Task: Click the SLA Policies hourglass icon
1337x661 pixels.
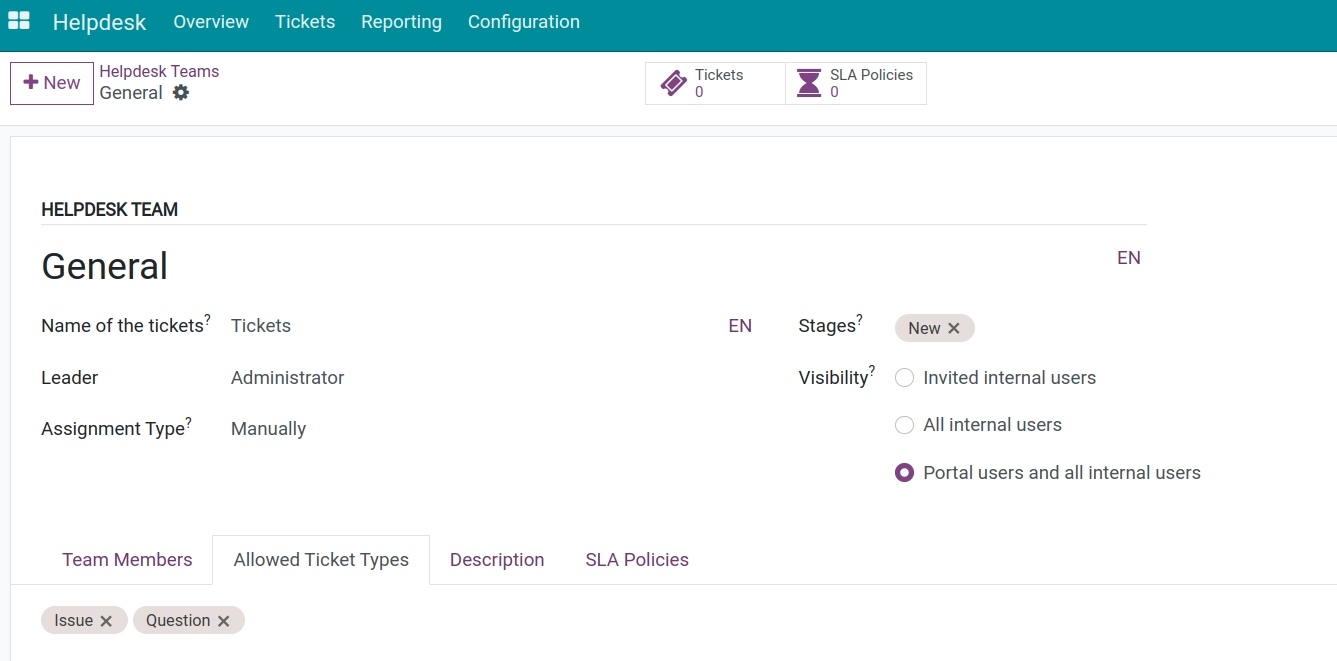Action: tap(809, 84)
